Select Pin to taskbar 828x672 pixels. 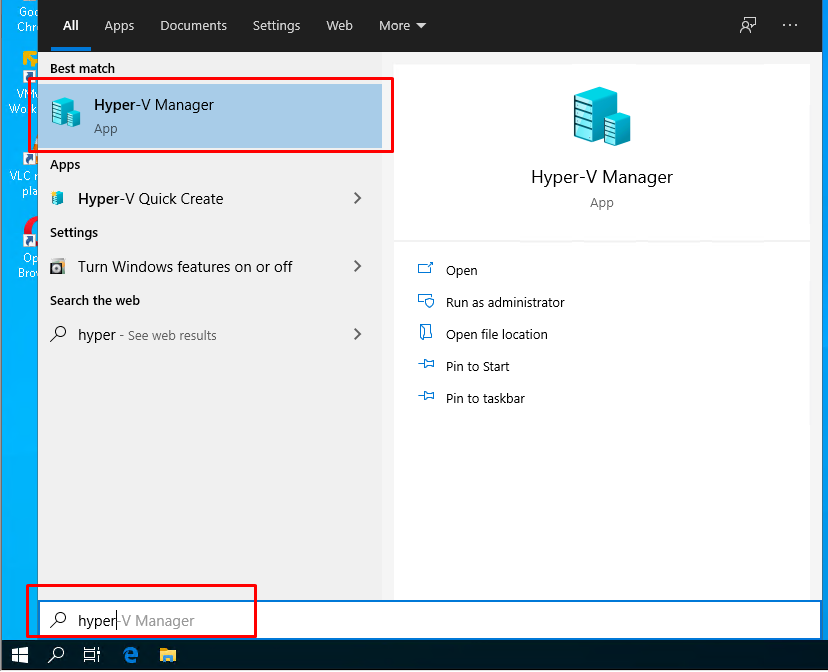[x=427, y=398]
